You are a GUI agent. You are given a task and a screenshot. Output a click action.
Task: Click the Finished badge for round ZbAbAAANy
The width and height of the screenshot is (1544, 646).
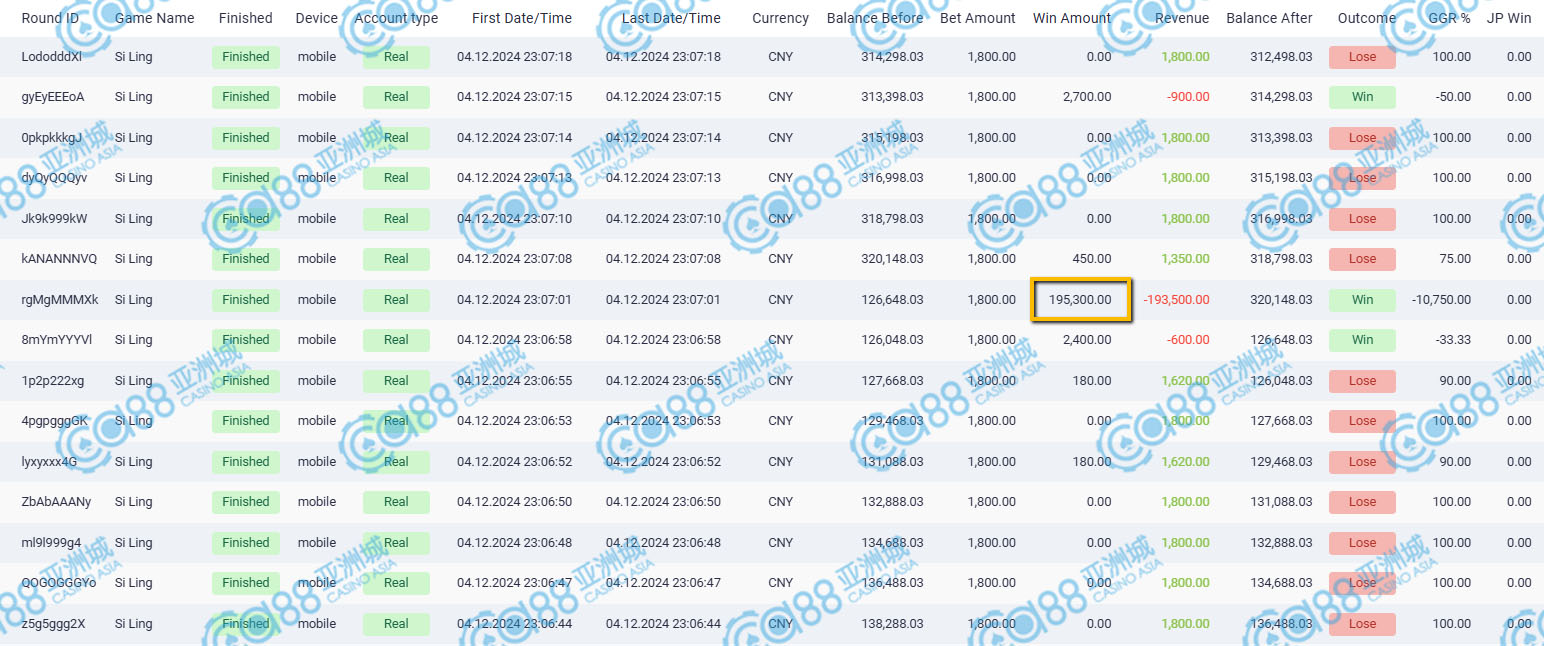[x=246, y=502]
